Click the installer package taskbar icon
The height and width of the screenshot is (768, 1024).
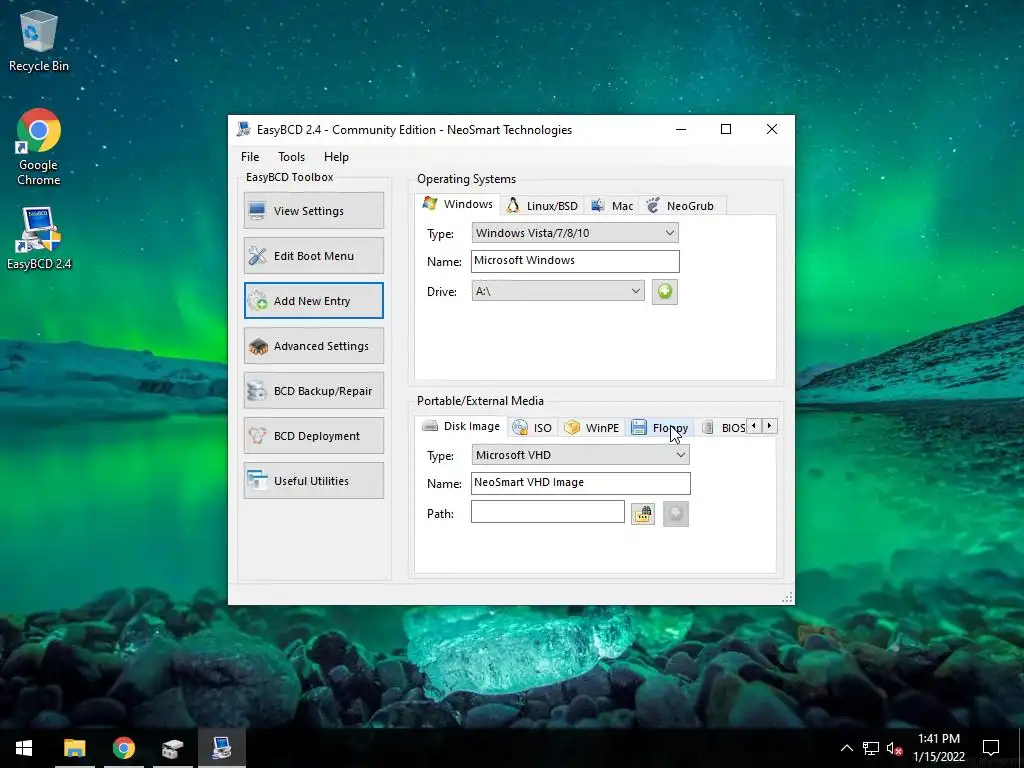click(172, 748)
